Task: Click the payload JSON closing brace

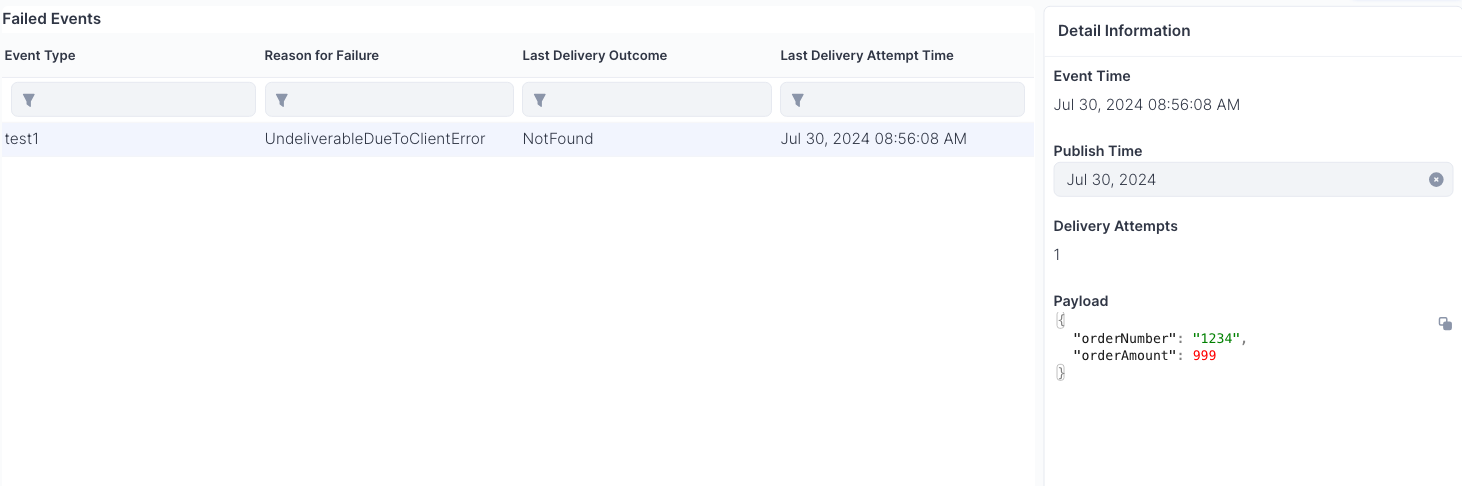Action: point(1060,372)
